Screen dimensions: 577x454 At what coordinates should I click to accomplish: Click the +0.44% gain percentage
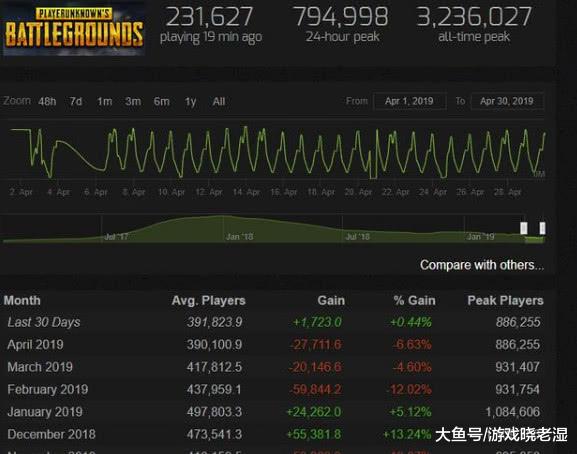pos(411,322)
